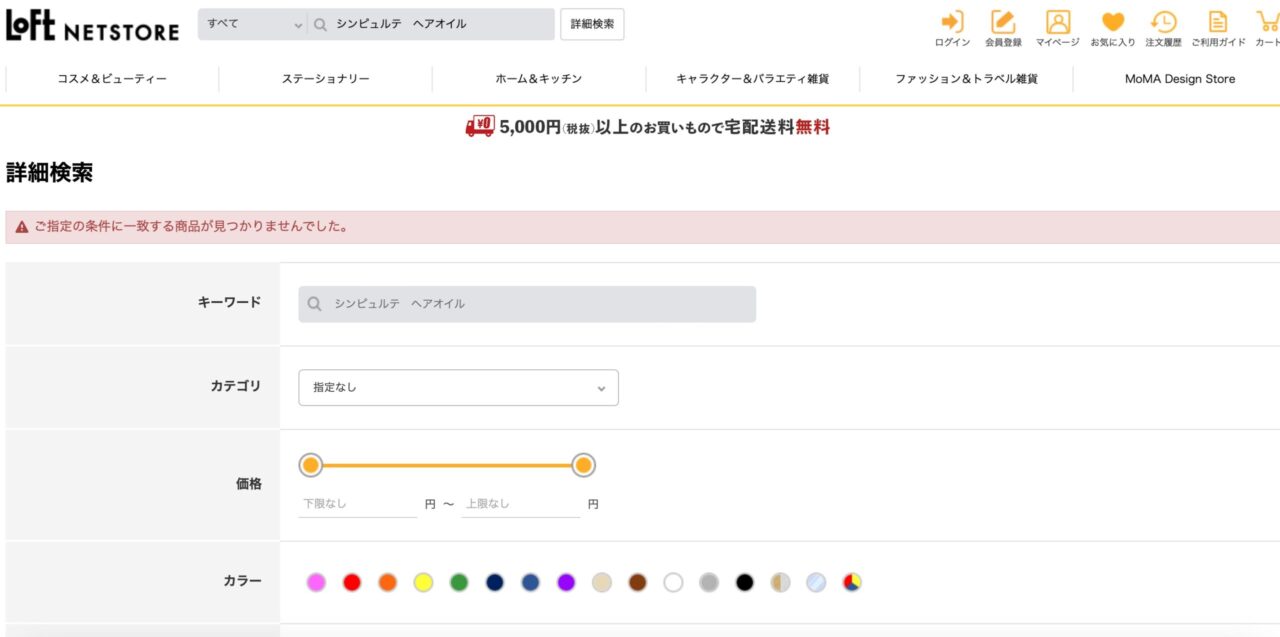Open the ログイン login icon
The image size is (1280, 637).
pos(952,22)
